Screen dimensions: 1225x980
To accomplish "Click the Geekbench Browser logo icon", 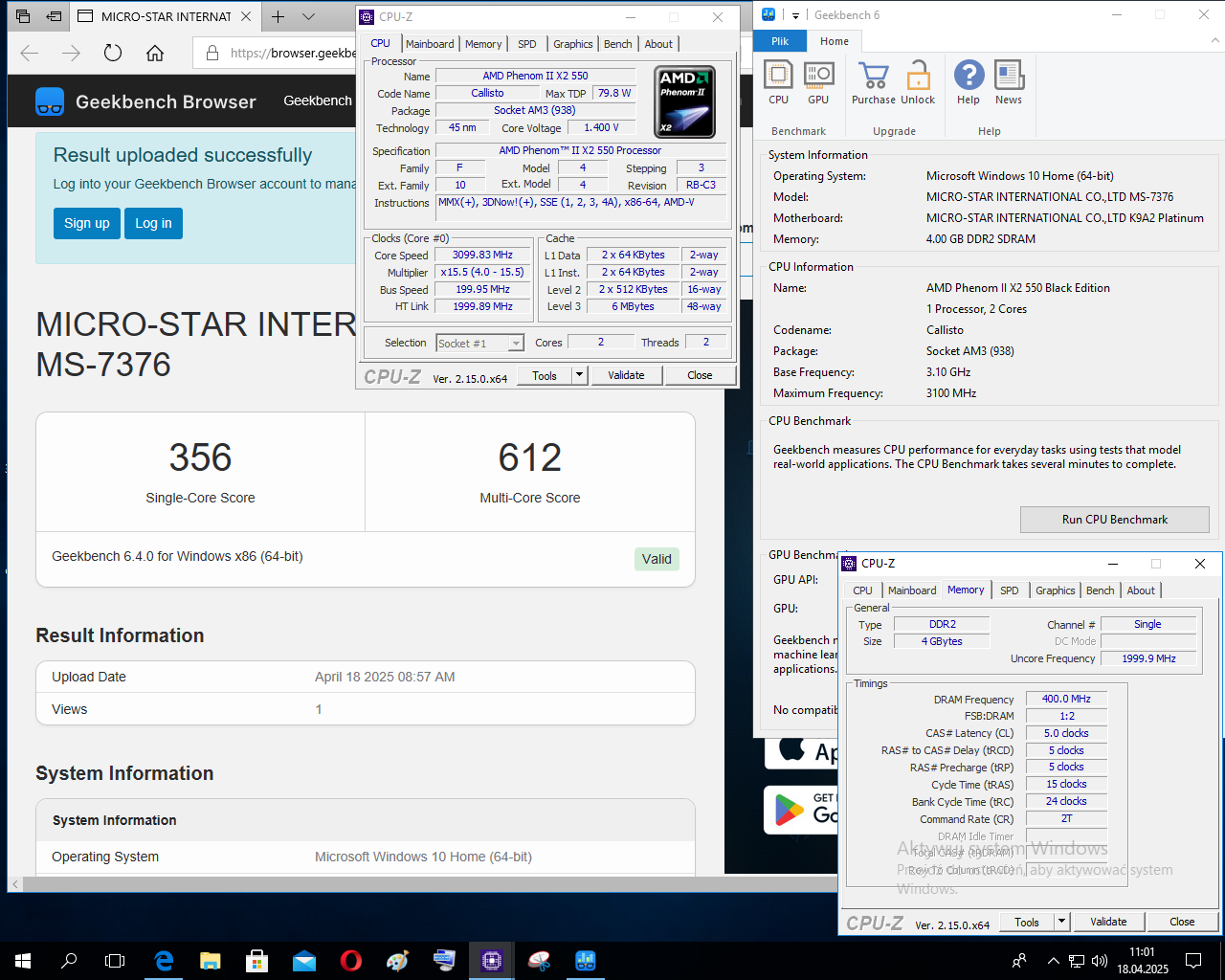I will (x=50, y=101).
